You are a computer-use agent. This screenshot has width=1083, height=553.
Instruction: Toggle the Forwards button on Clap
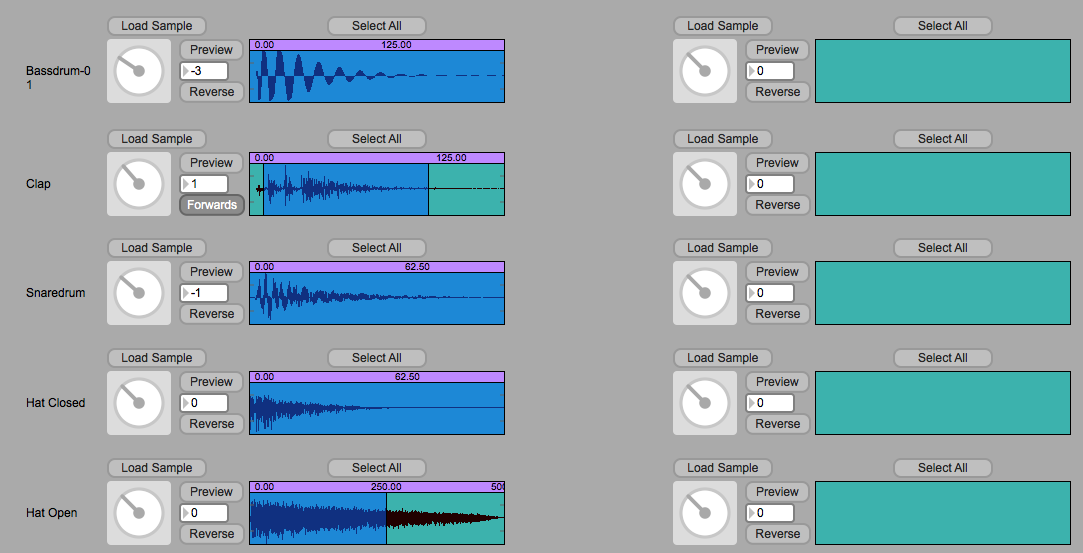[211, 205]
